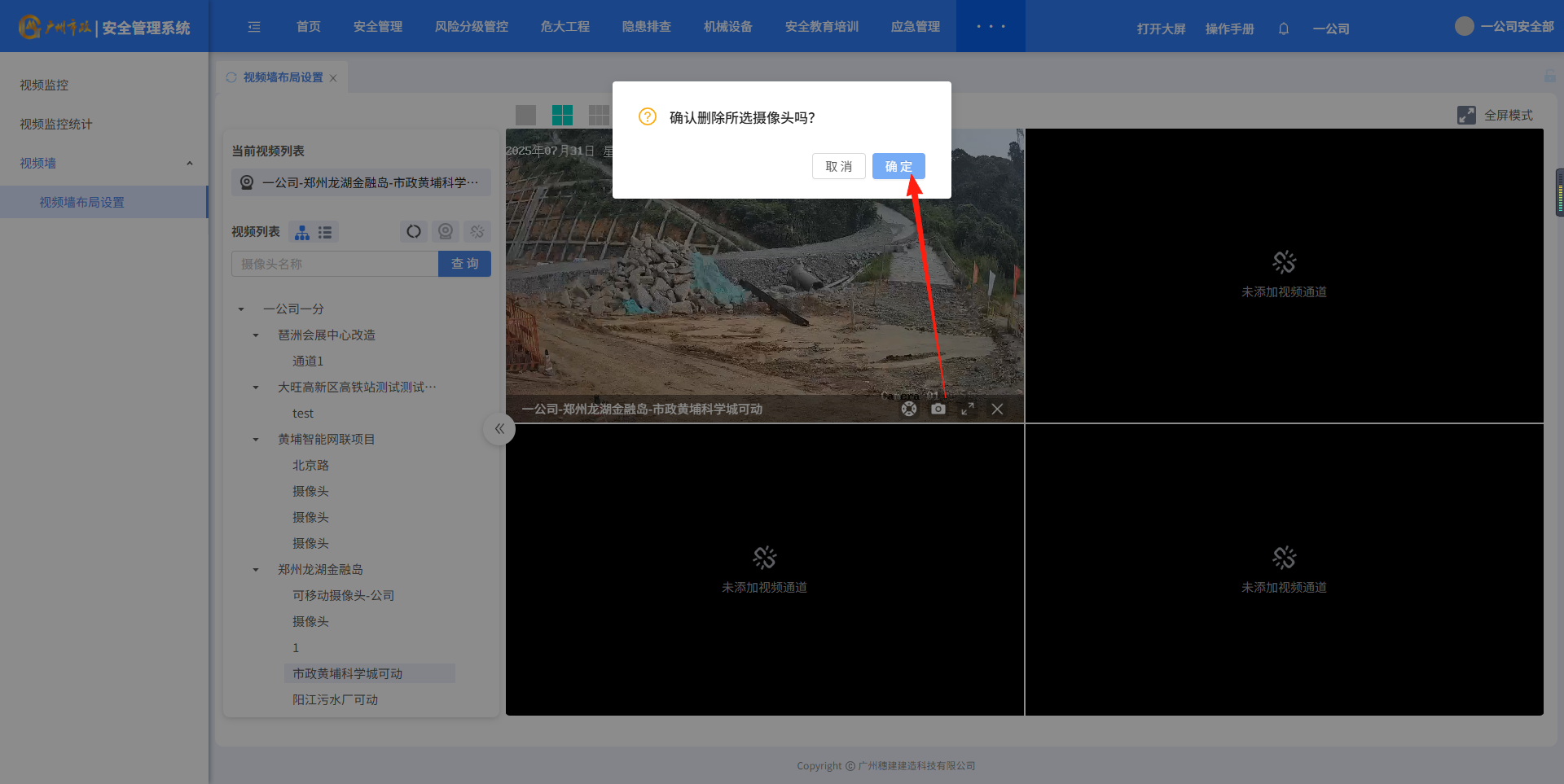Open PTZ direction control on video

click(909, 409)
